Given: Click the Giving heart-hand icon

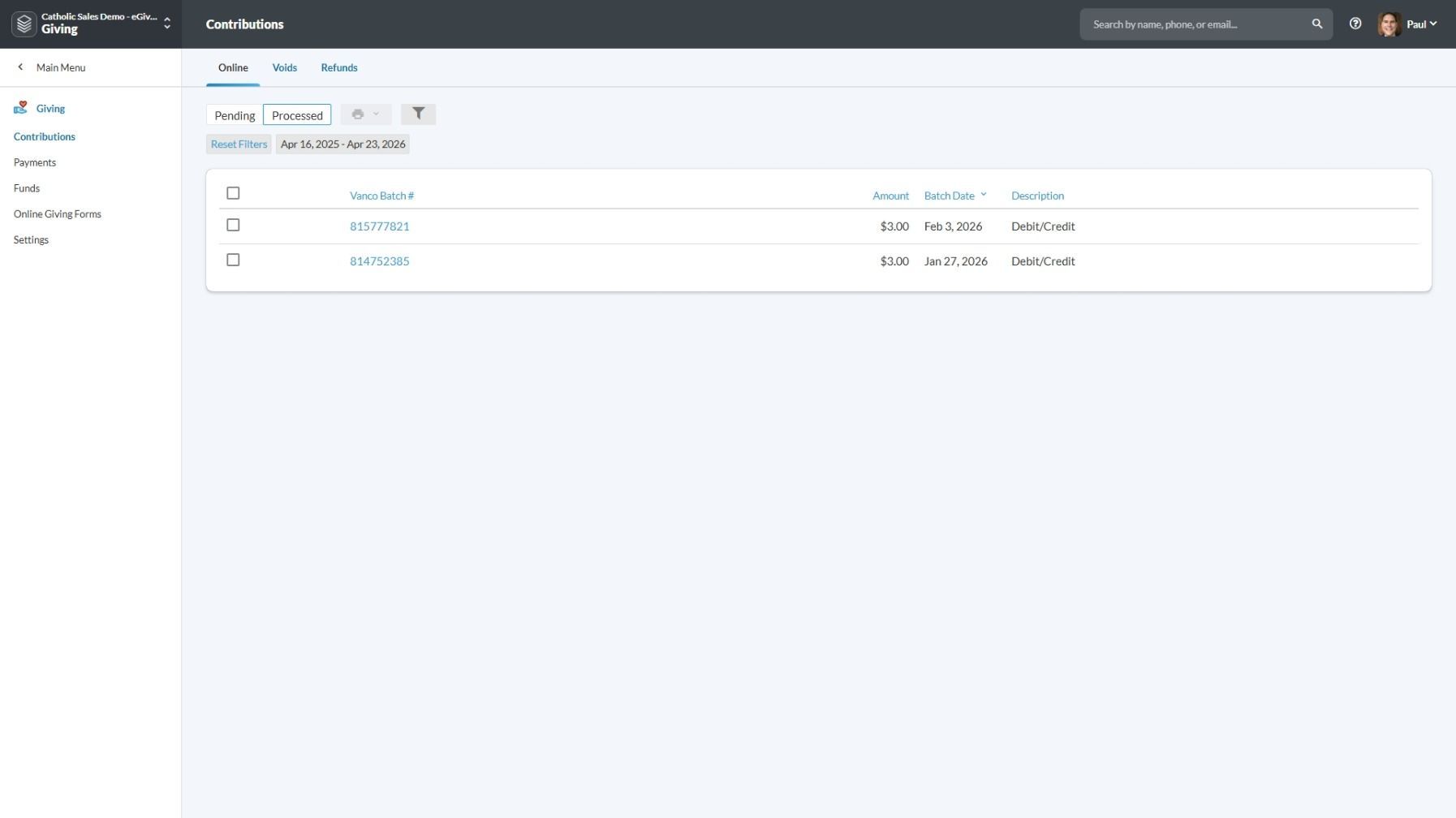Looking at the screenshot, I should pyautogui.click(x=20, y=108).
